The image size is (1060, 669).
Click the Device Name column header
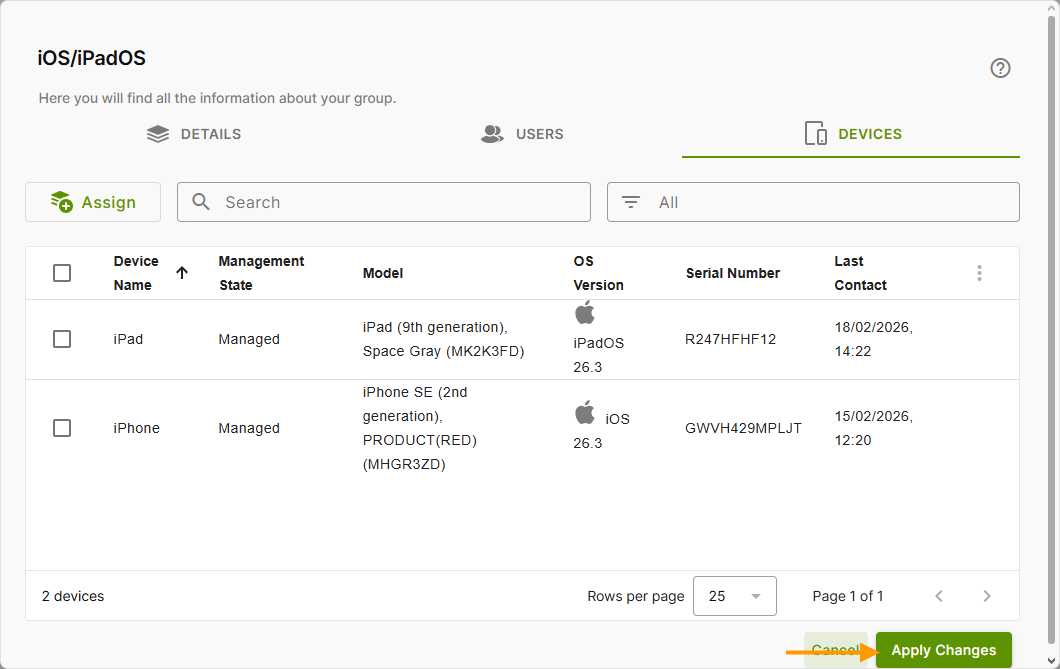coord(136,273)
